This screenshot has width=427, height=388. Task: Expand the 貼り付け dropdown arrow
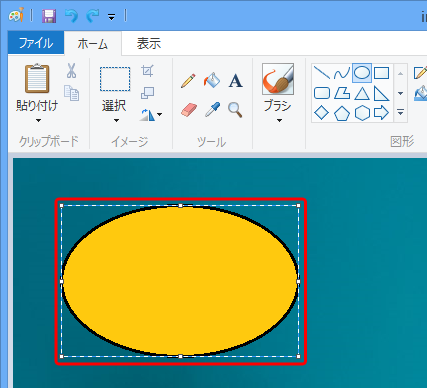(38, 120)
